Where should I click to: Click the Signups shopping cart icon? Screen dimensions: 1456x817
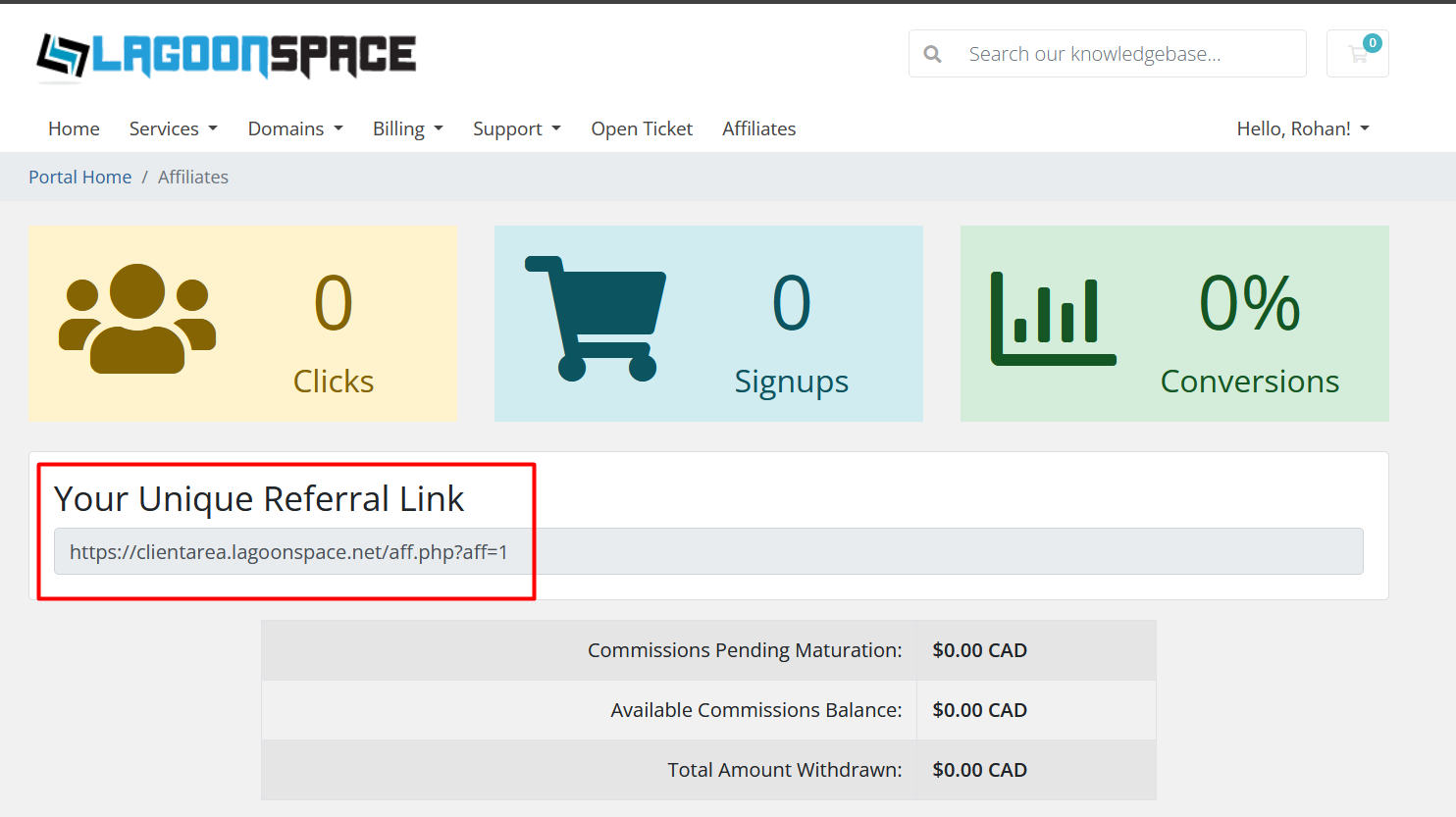click(x=596, y=319)
